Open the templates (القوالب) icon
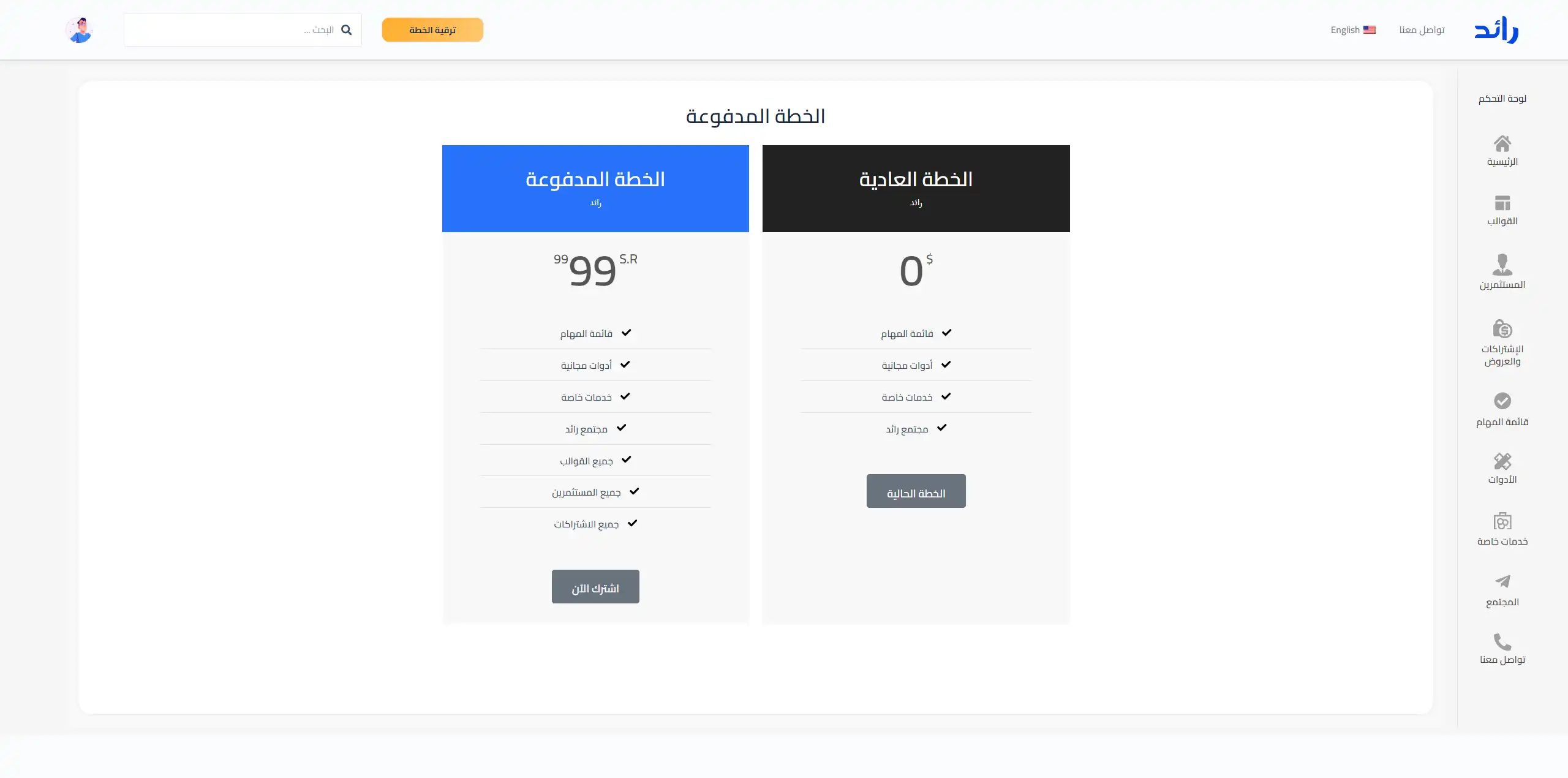This screenshot has height=778, width=1568. pyautogui.click(x=1502, y=203)
